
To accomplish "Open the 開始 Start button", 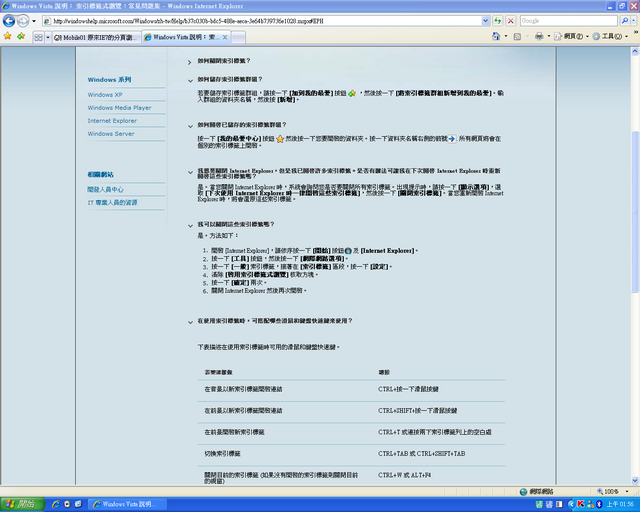I will (x=22, y=504).
